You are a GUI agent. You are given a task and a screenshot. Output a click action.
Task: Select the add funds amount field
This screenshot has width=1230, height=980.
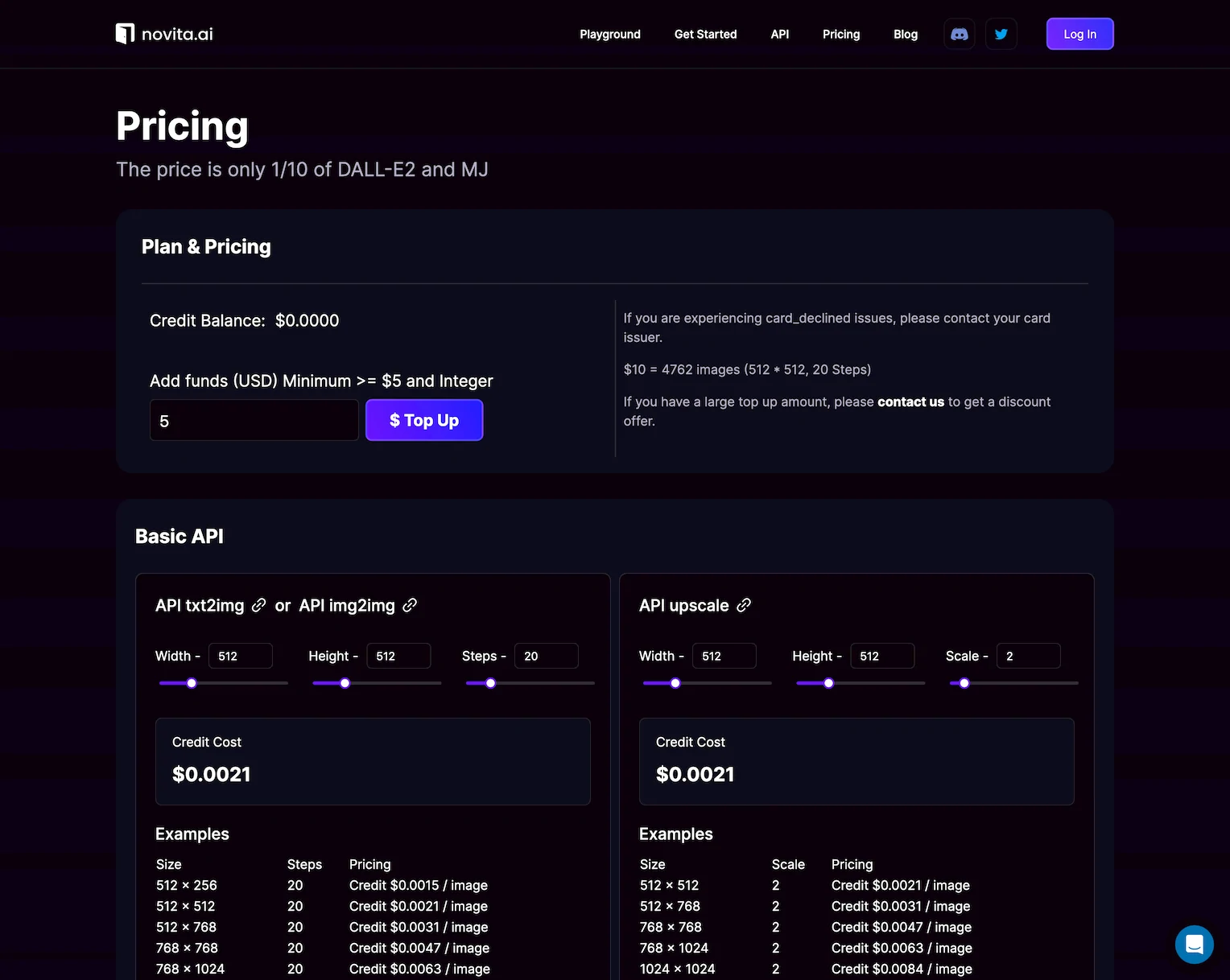[254, 419]
